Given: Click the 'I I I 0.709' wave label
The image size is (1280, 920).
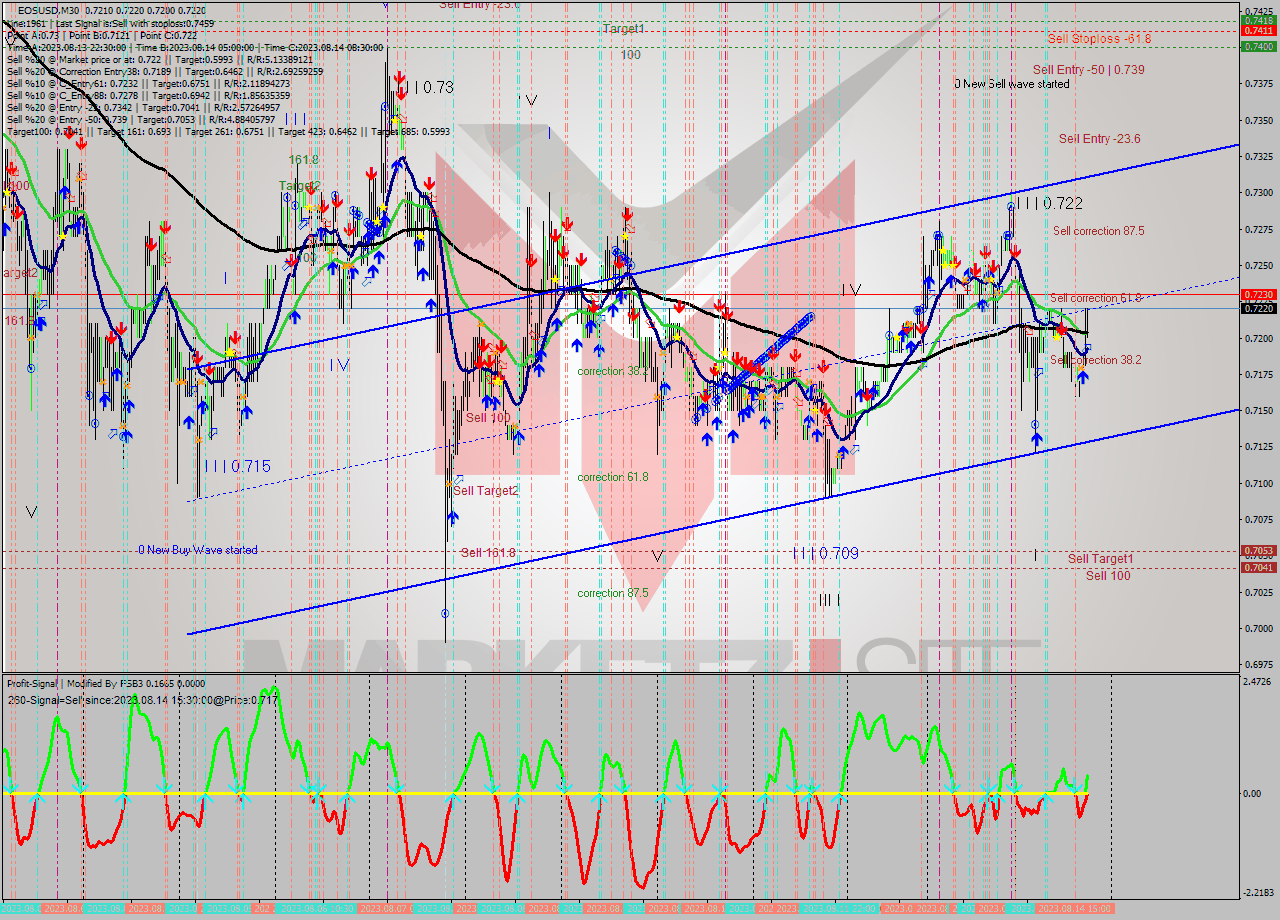Looking at the screenshot, I should click(825, 553).
